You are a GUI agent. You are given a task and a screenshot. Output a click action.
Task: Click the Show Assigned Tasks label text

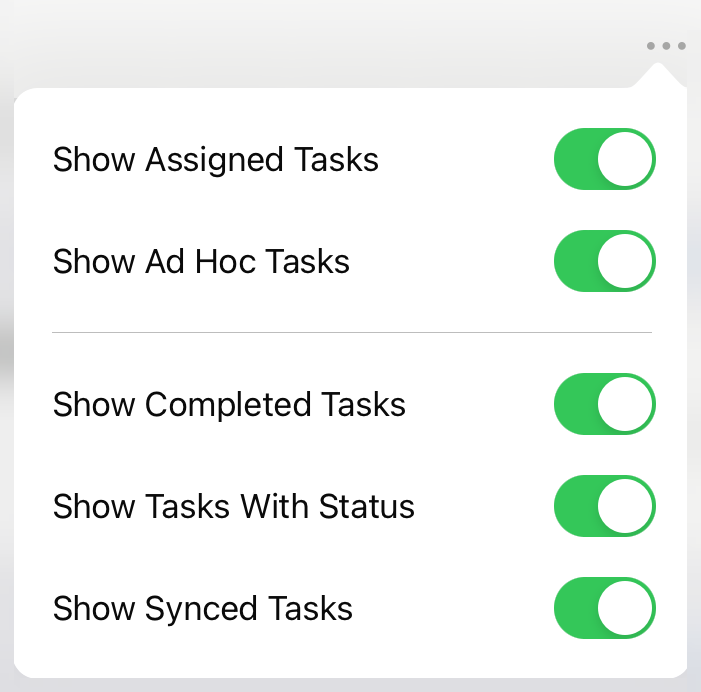pyautogui.click(x=215, y=160)
